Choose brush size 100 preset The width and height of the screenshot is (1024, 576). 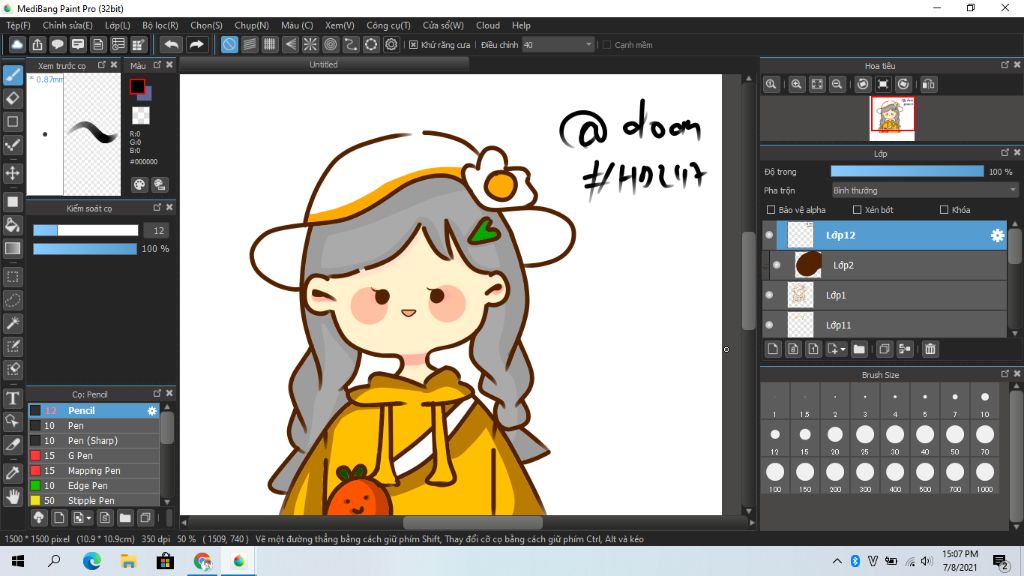pyautogui.click(x=775, y=476)
